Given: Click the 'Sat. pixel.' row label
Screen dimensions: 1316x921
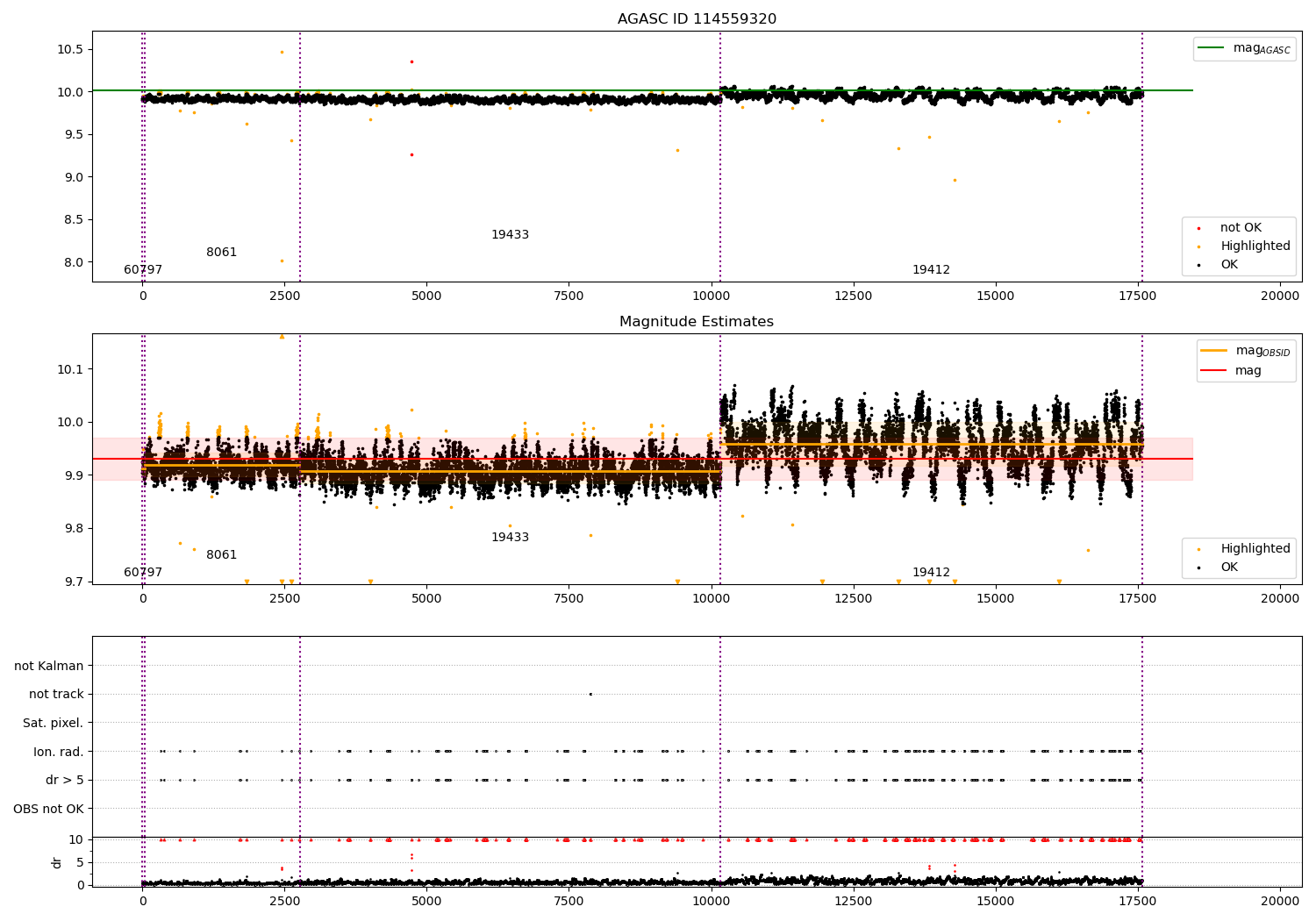Looking at the screenshot, I should point(53,724).
